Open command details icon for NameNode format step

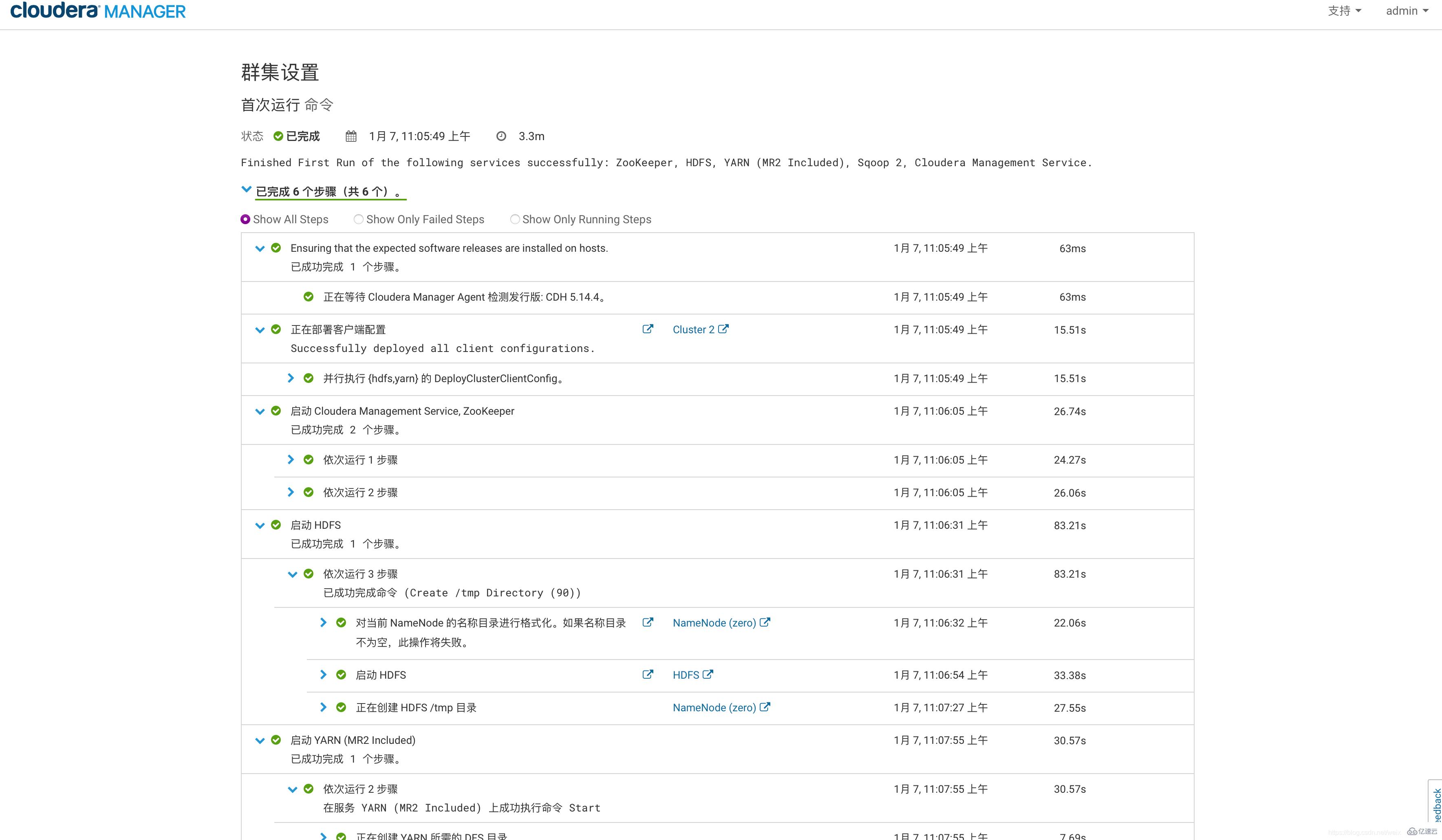pos(648,622)
